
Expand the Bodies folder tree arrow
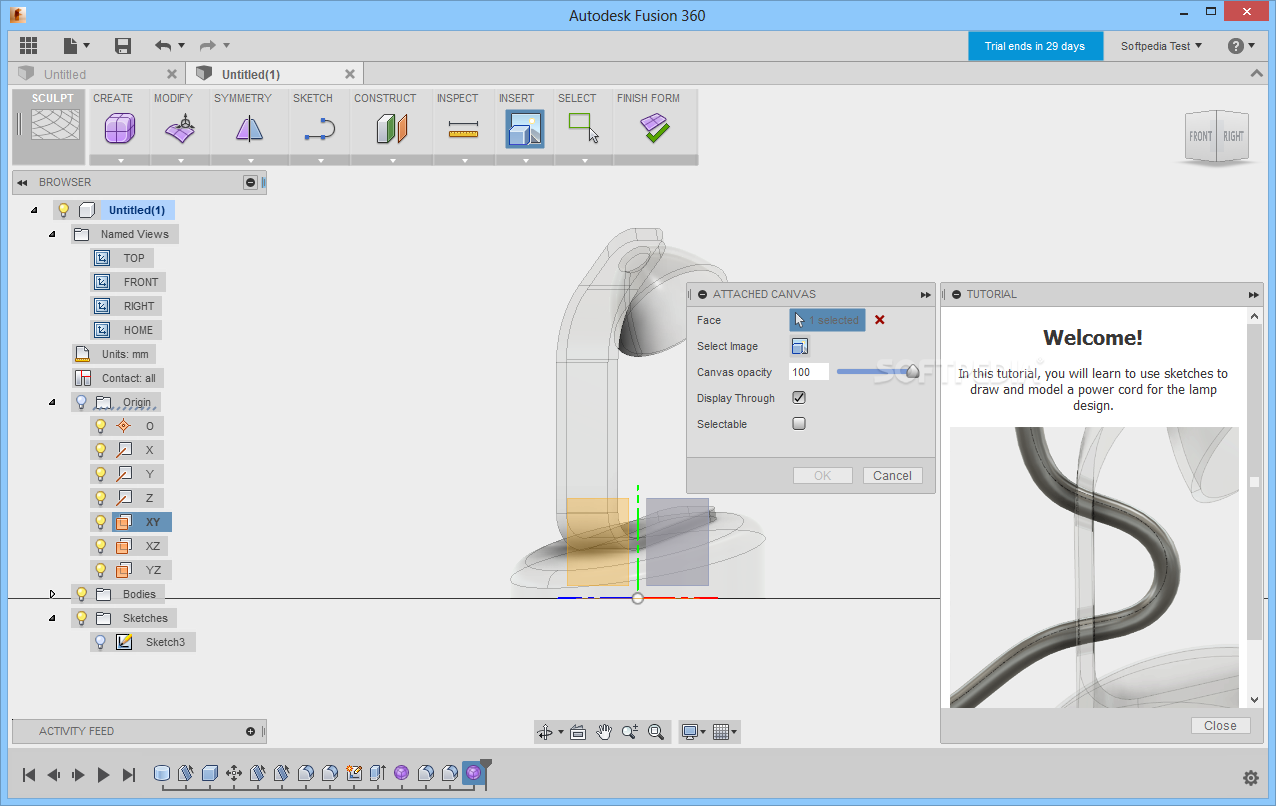point(53,594)
